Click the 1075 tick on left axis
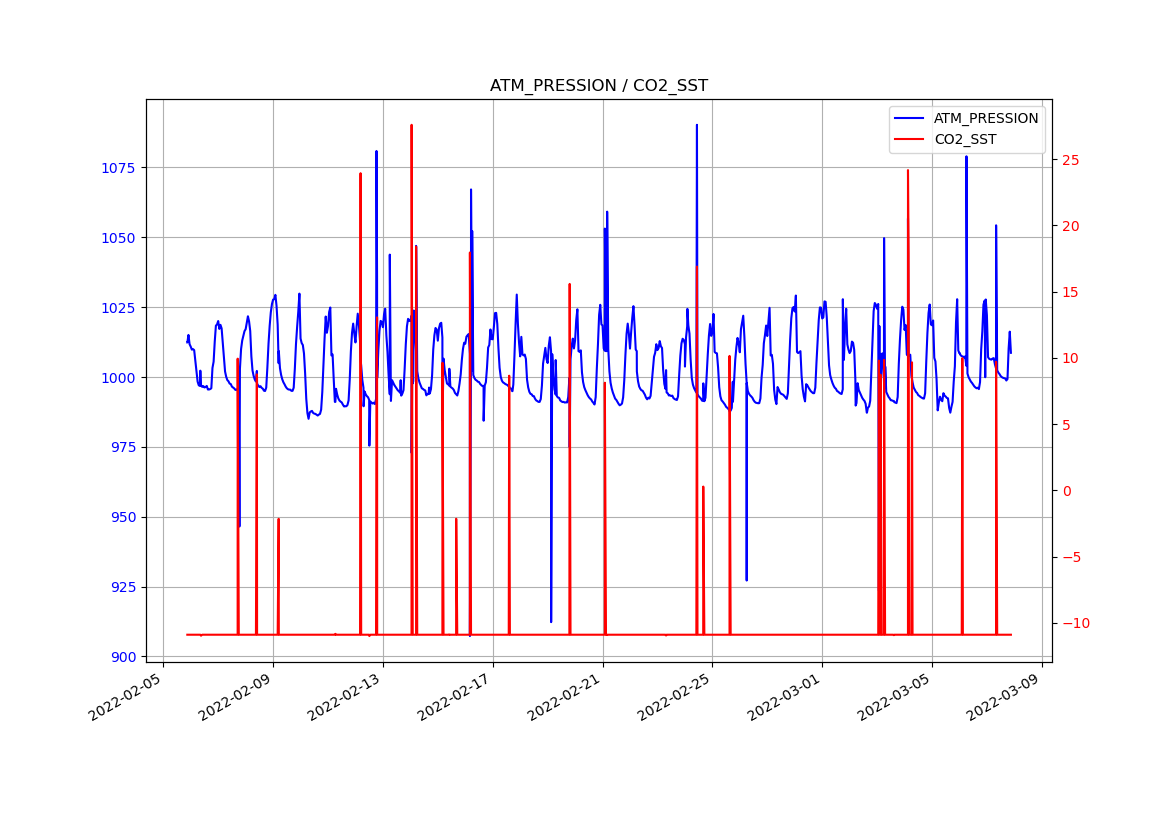The height and width of the screenshot is (827, 1169). 120,168
